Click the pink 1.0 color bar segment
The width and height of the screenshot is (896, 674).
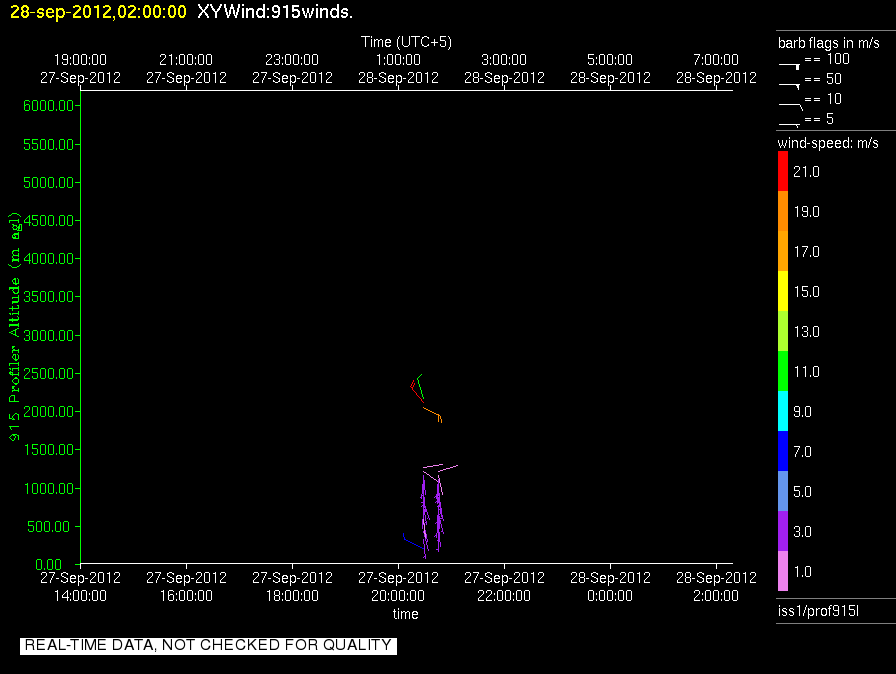click(783, 571)
